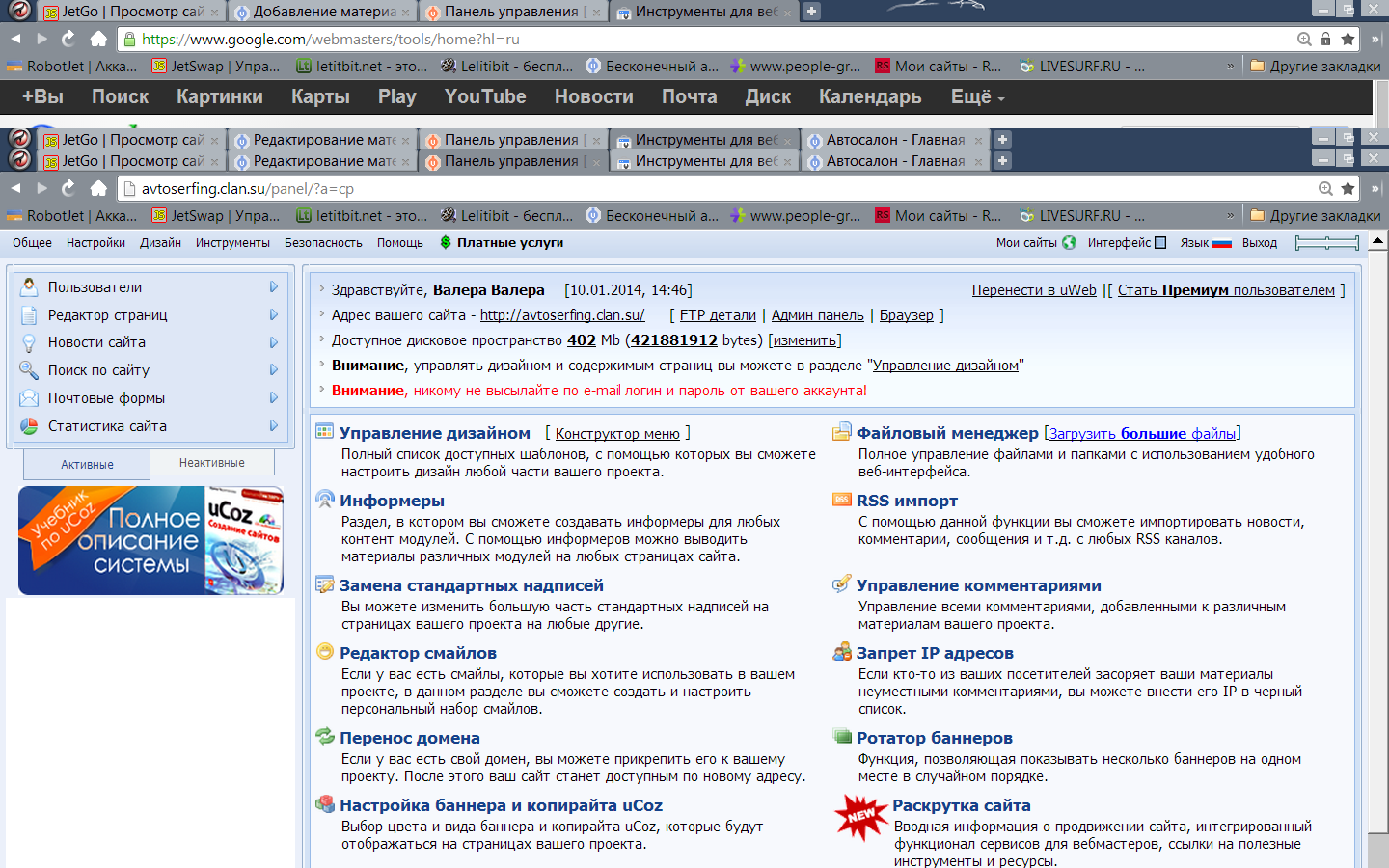Screen dimensions: 1389x868
Task: Click reload button next to Google webmasters URL
Action: coord(68,39)
